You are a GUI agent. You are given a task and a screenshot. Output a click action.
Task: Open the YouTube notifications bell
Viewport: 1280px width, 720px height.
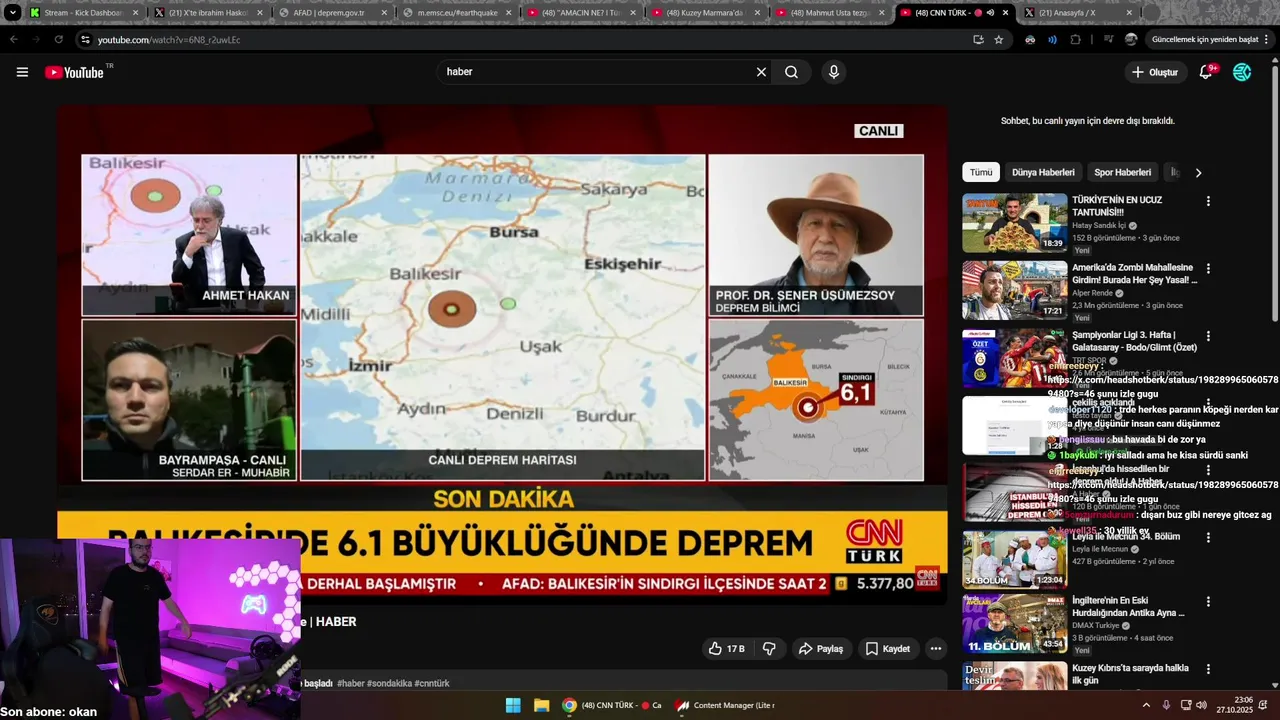1206,72
